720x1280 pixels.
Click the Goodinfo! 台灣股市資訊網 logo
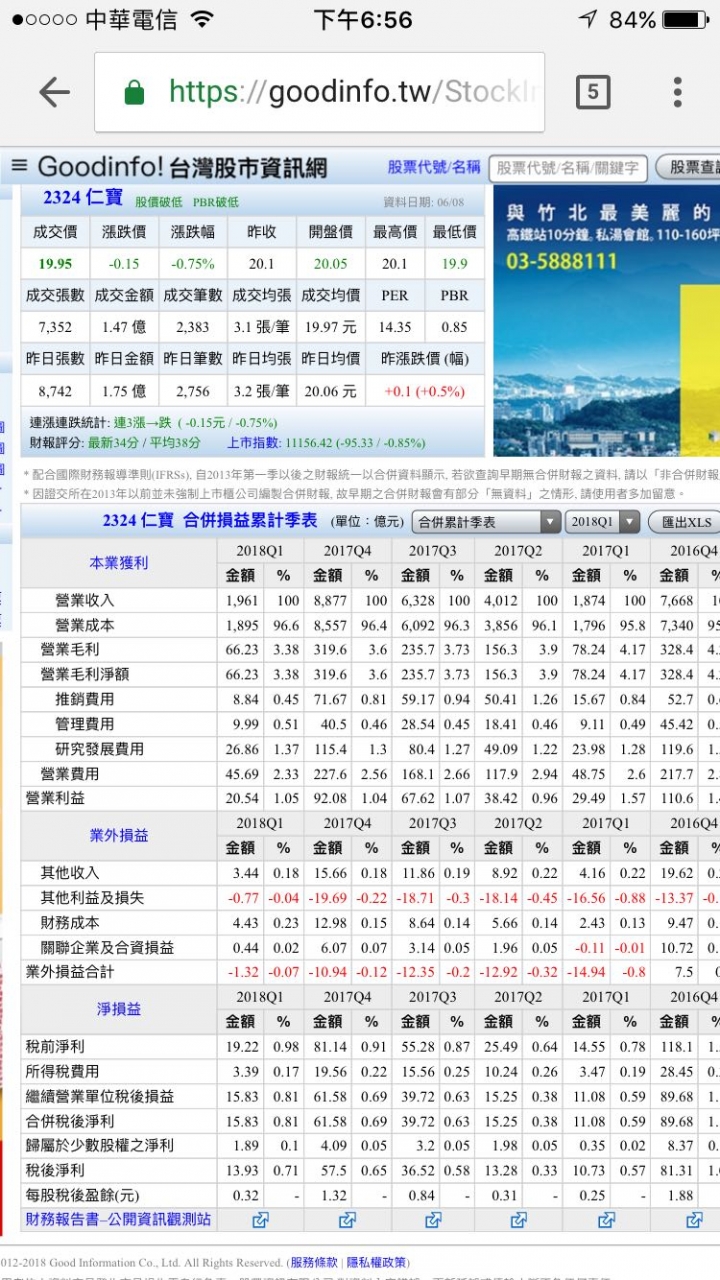tap(182, 167)
